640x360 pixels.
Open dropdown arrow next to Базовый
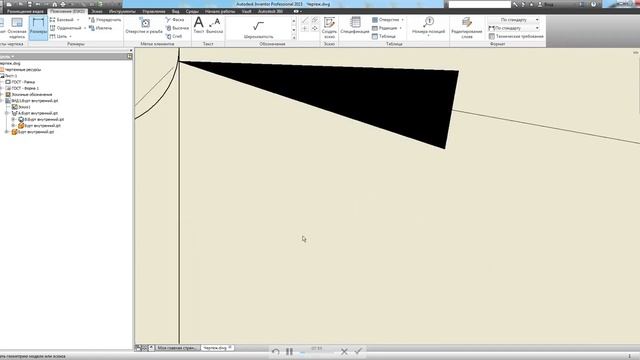point(78,20)
